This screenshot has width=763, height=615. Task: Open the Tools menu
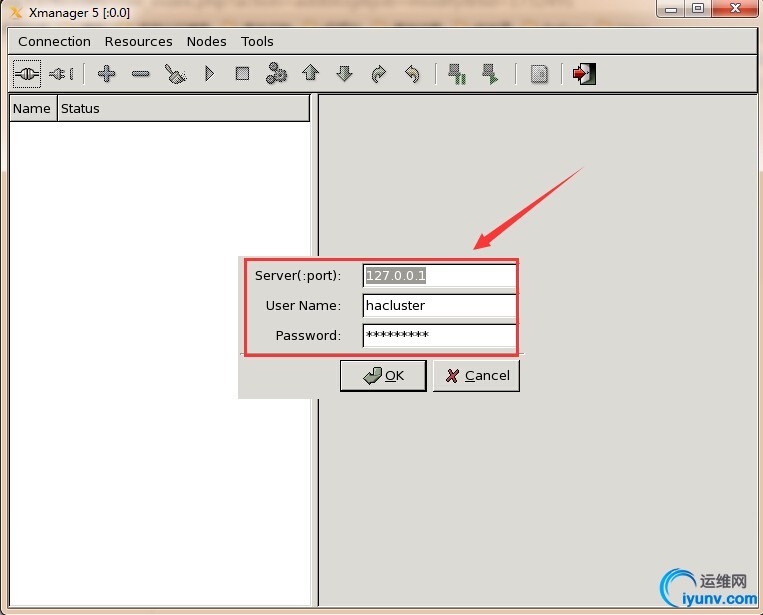pos(257,41)
